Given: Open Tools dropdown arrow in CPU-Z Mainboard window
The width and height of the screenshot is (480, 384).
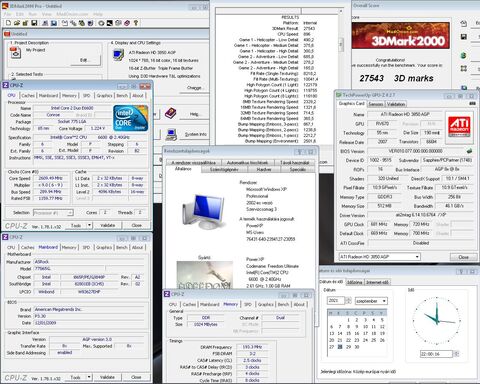Looking at the screenshot, I should pos(89,377).
